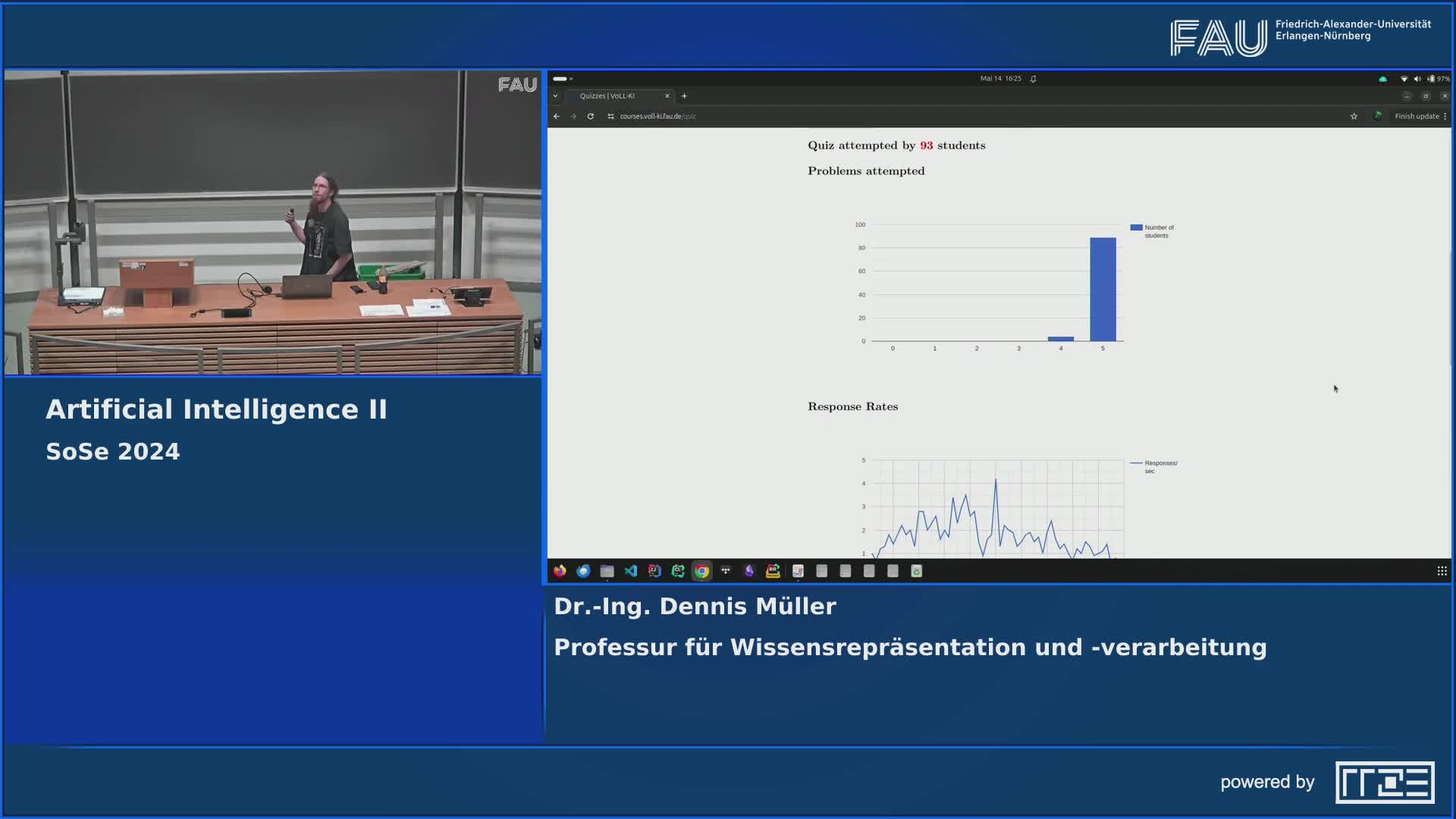Screen dimensions: 1456x819
Task: Open site information icon in address bar
Action: pos(610,116)
